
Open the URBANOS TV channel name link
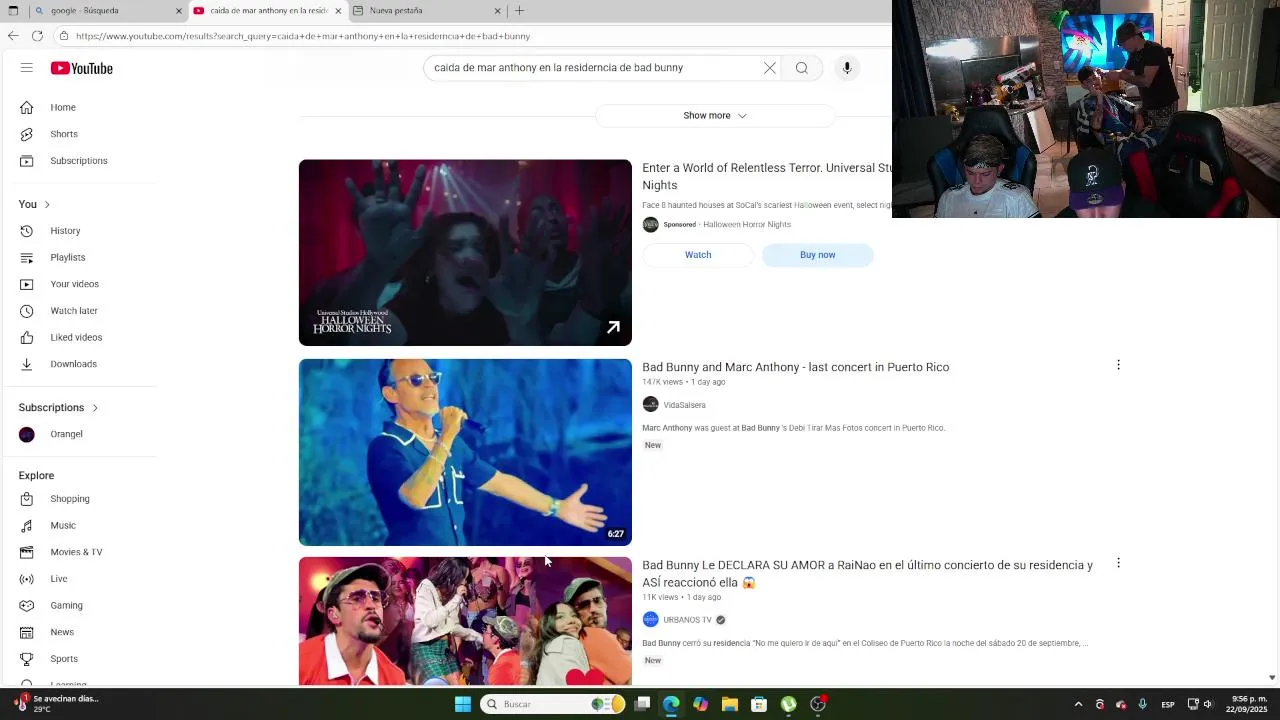pyautogui.click(x=687, y=620)
